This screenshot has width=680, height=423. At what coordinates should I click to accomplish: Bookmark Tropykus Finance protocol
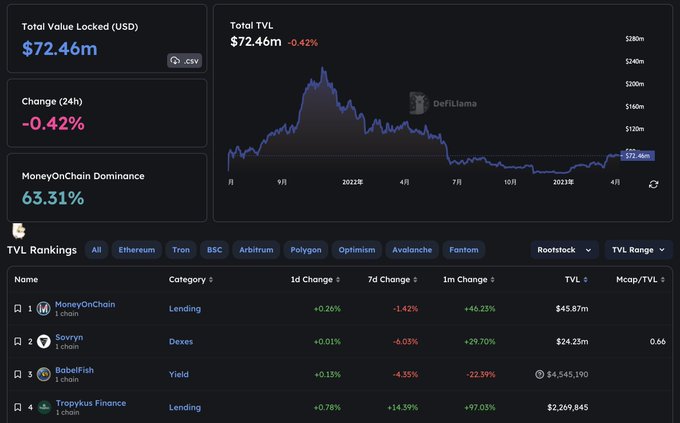18,407
